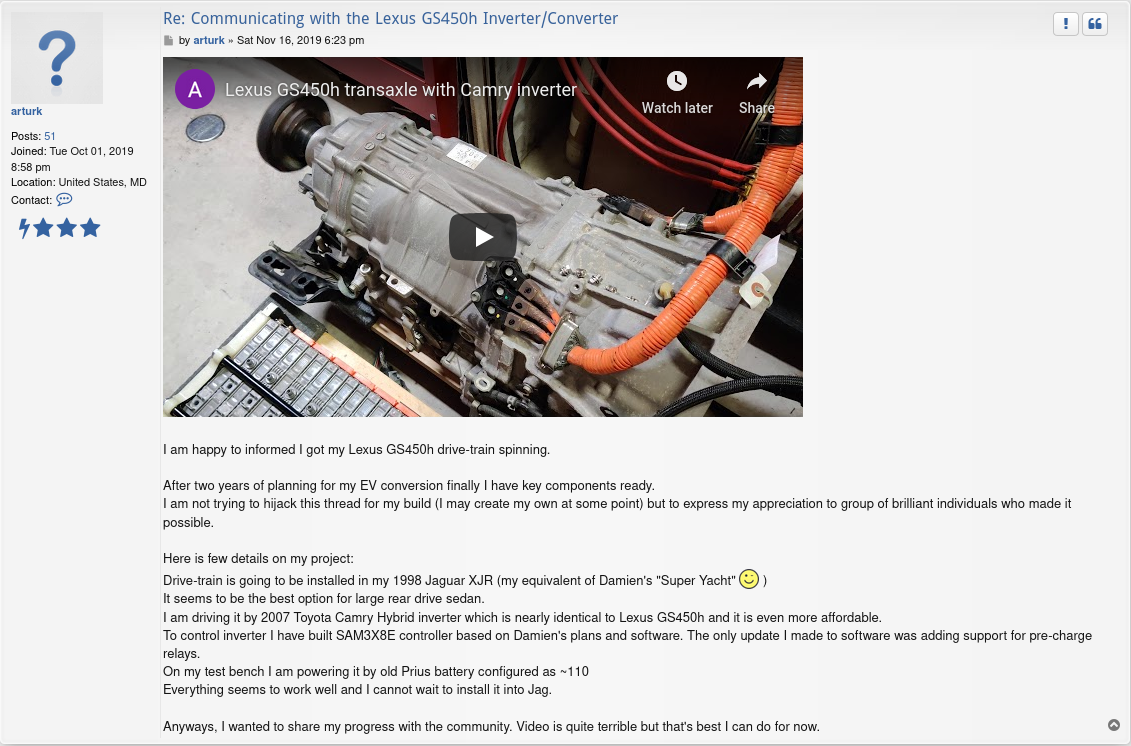This screenshot has height=746, width=1131.
Task: Click the line about the old Prius battery
Action: (x=376, y=671)
